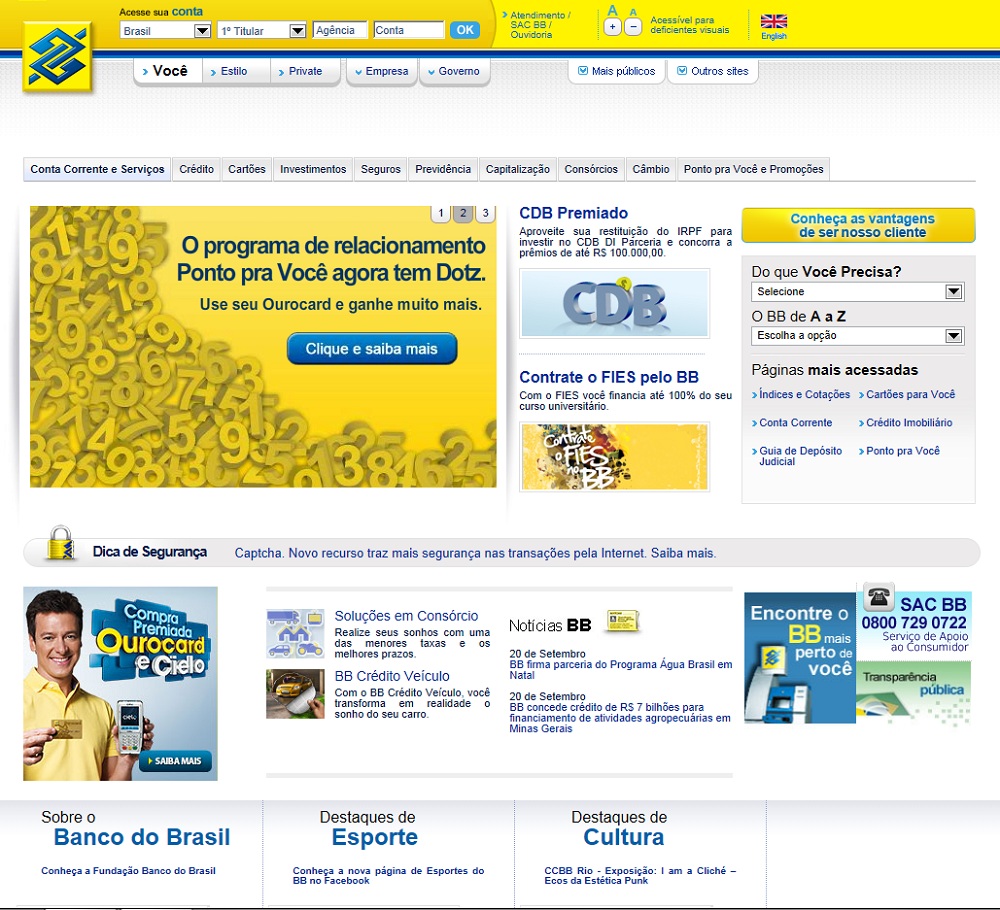Open the Consórcios tab
The image size is (1000, 910).
pyautogui.click(x=591, y=169)
